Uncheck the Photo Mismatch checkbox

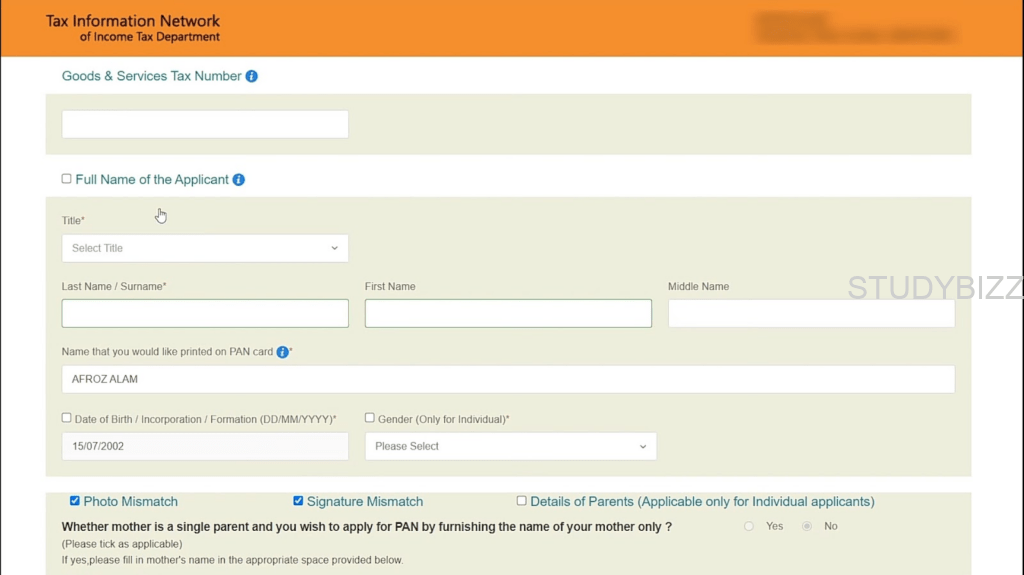click(x=75, y=501)
